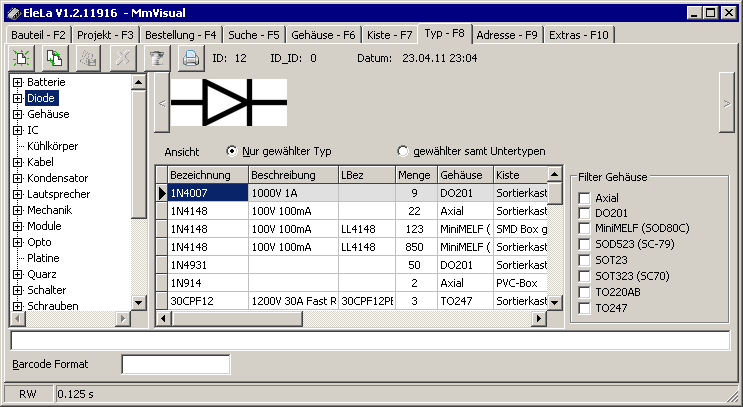The width and height of the screenshot is (743, 407).
Task: Check the TO247 filter checkbox
Action: point(583,309)
